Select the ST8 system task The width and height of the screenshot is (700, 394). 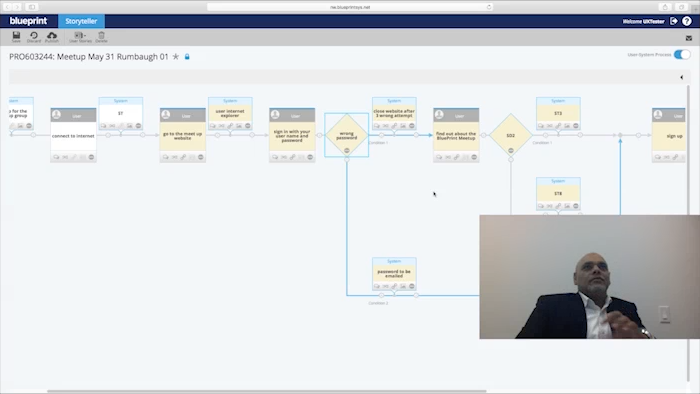(558, 194)
